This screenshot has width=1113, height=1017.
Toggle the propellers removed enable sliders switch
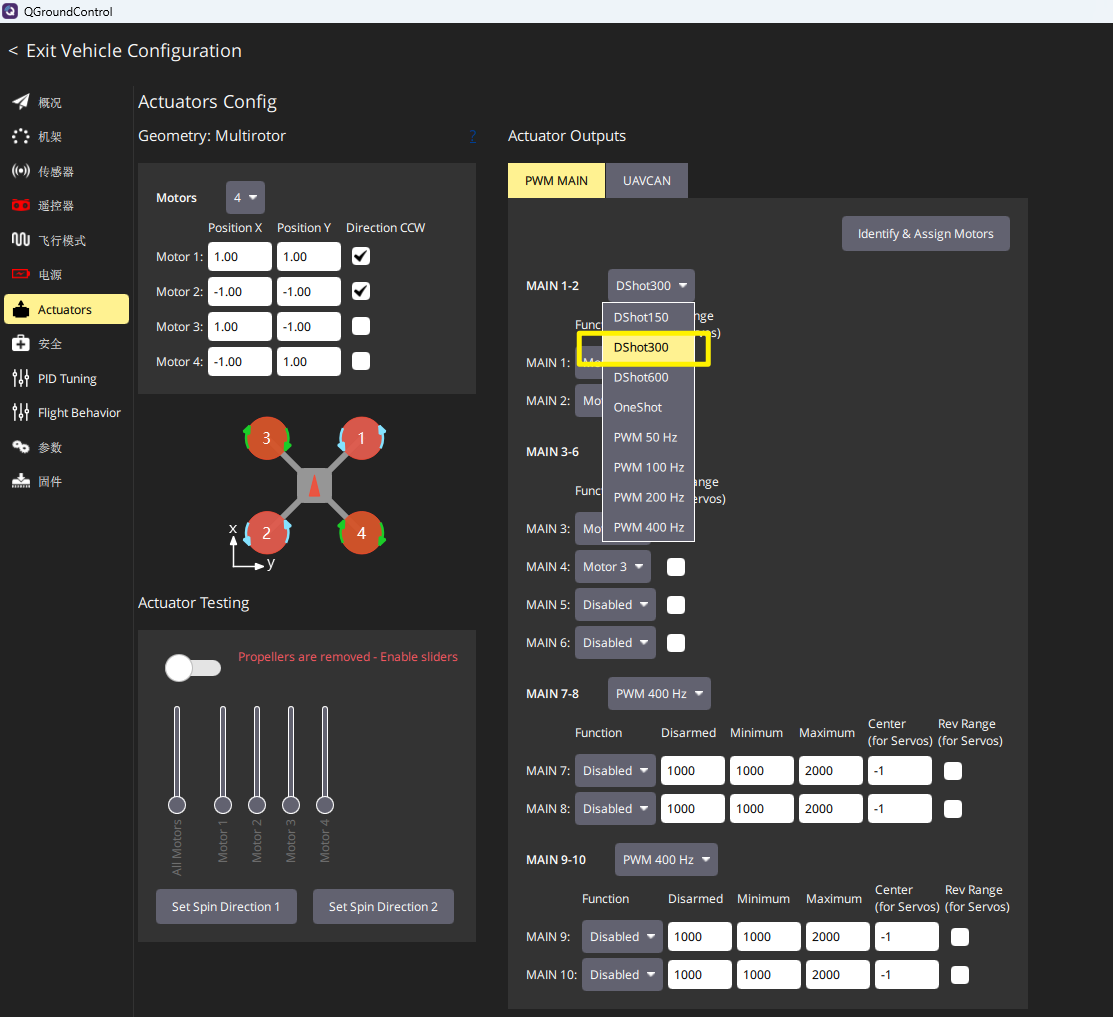pos(192,668)
